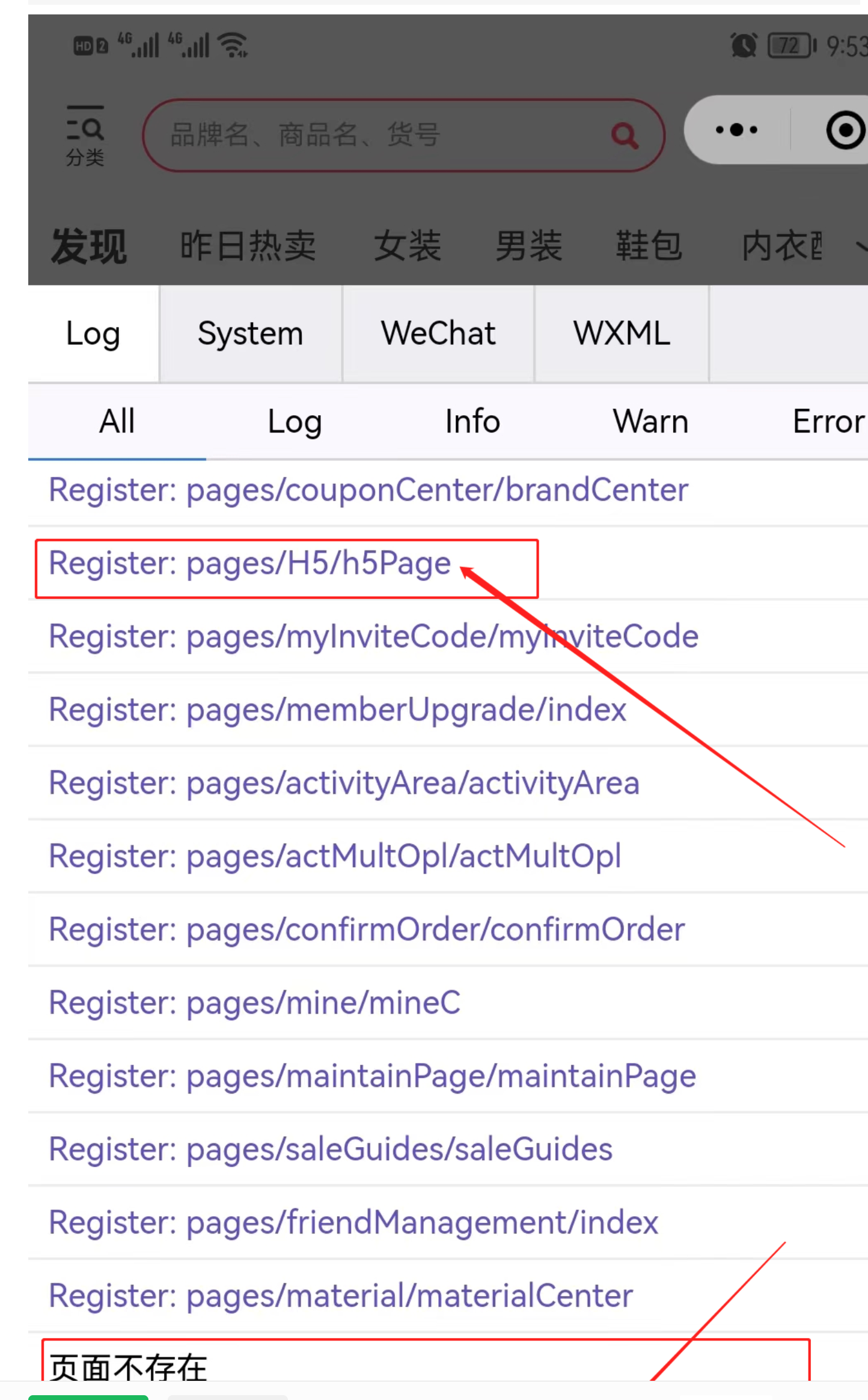
Task: Switch to the WXML panel tab
Action: (622, 334)
